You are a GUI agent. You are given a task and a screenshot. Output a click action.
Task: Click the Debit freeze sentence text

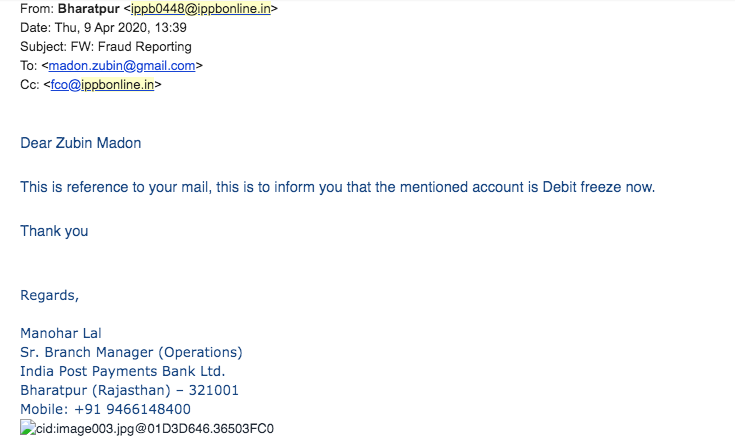338,187
